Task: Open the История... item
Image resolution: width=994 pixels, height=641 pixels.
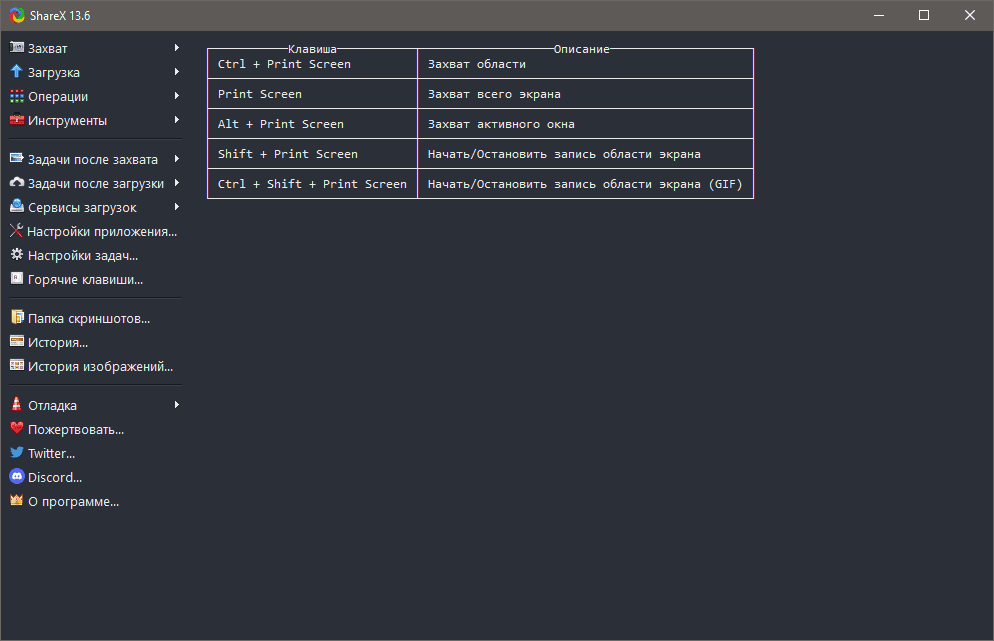Action: [x=95, y=342]
